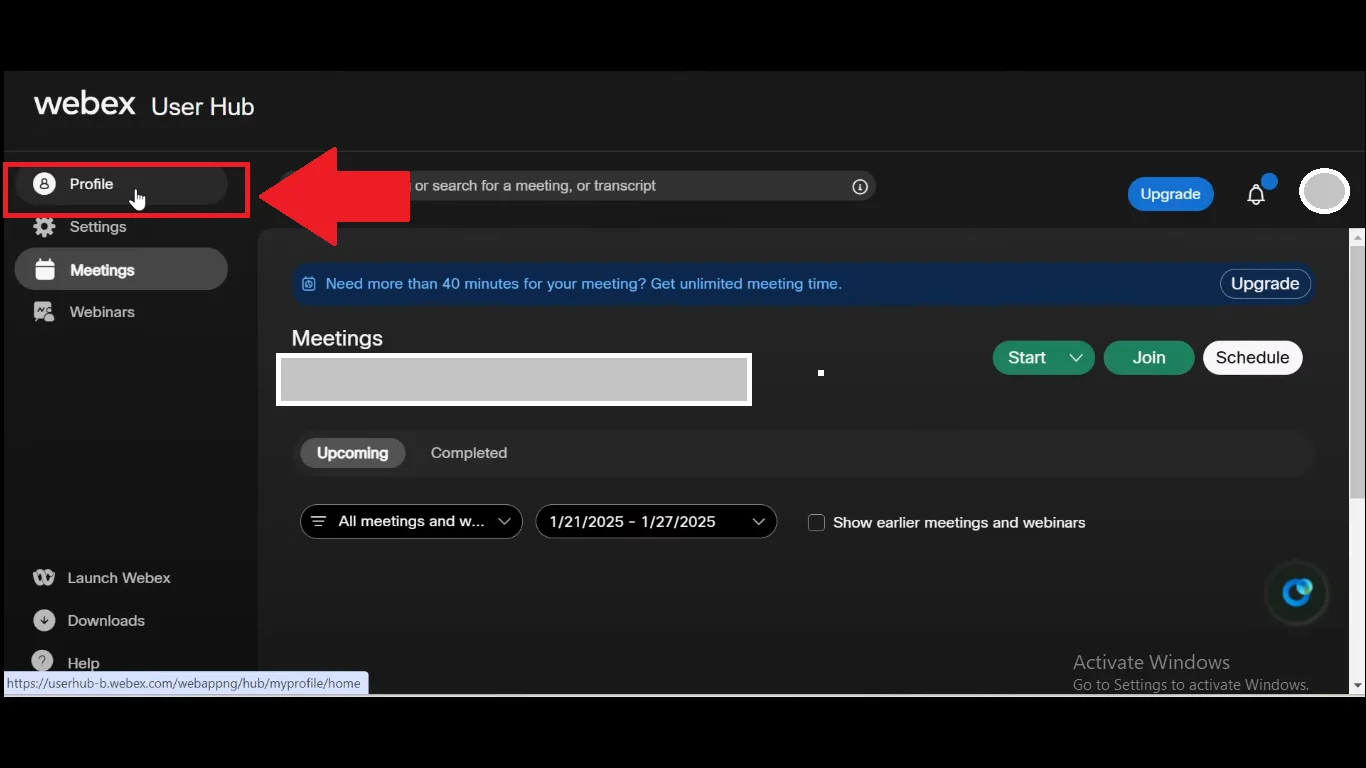Image resolution: width=1366 pixels, height=768 pixels.
Task: Switch to the Completed tab
Action: (469, 453)
